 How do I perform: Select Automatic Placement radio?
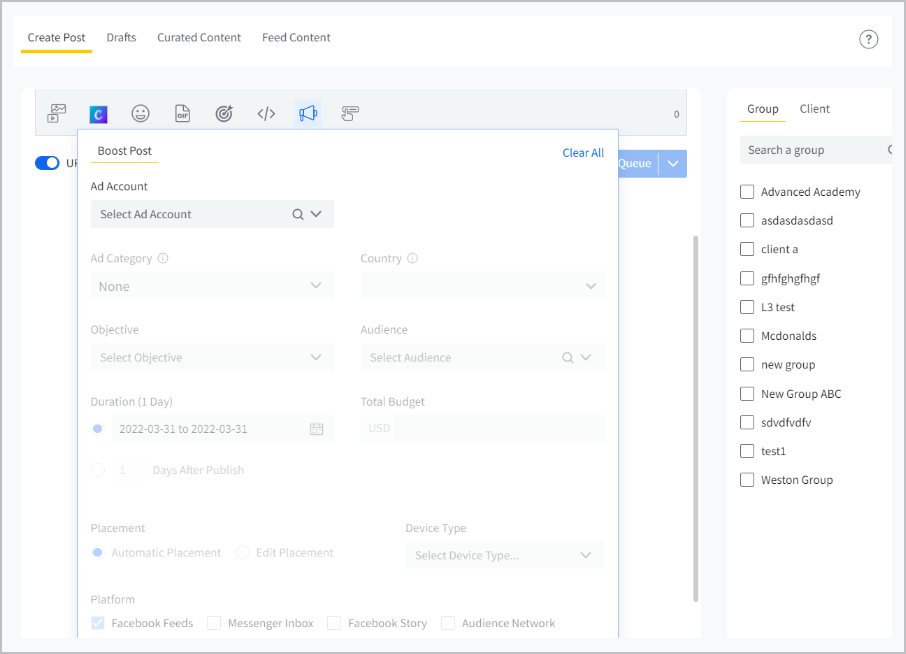point(98,552)
